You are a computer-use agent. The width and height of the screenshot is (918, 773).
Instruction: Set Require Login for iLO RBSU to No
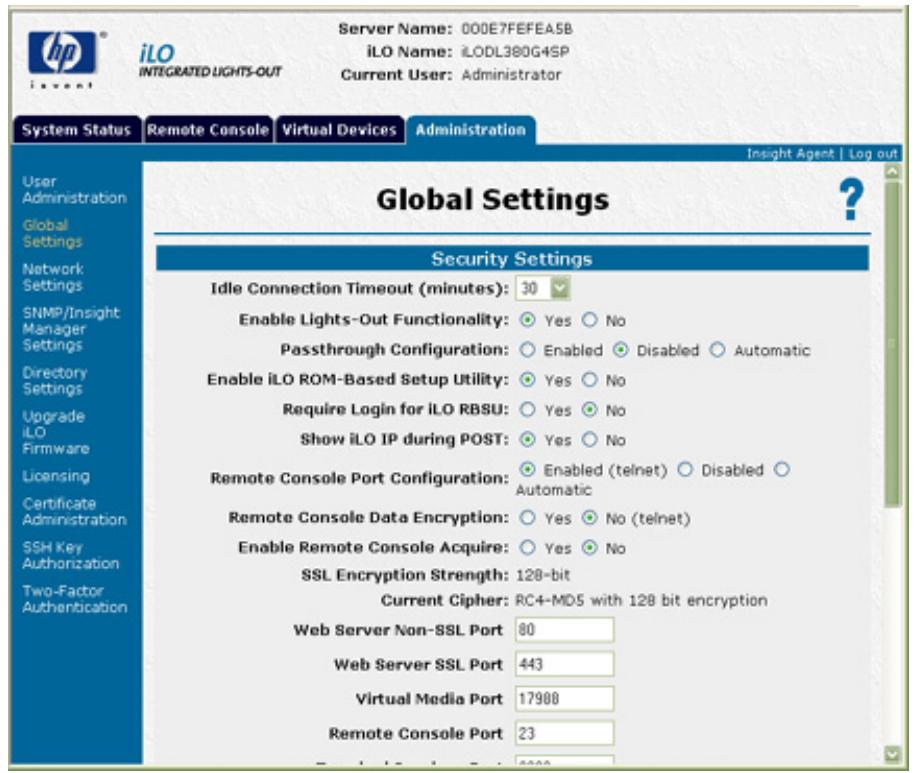click(x=590, y=409)
